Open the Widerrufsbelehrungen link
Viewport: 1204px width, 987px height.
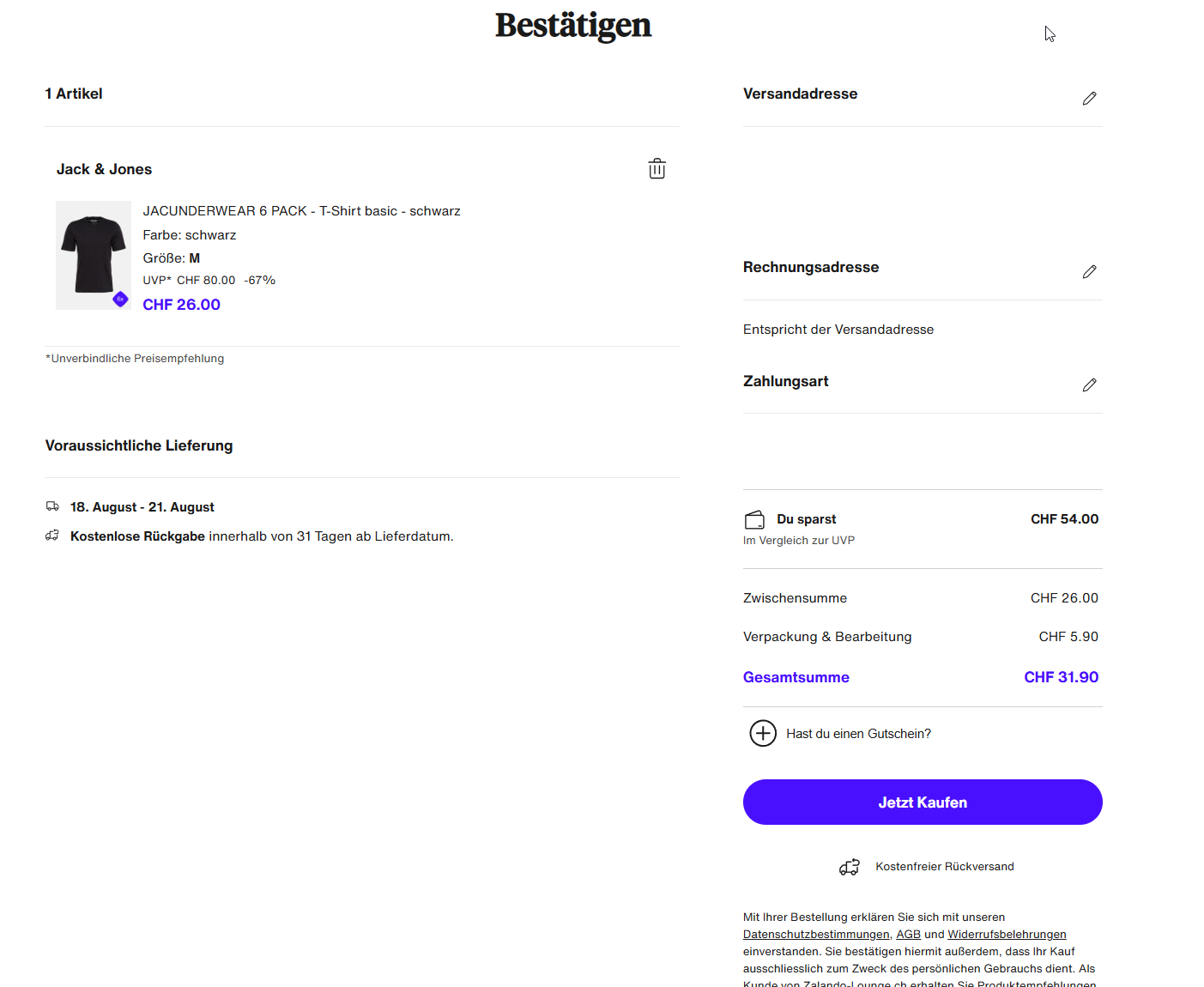1007,935
